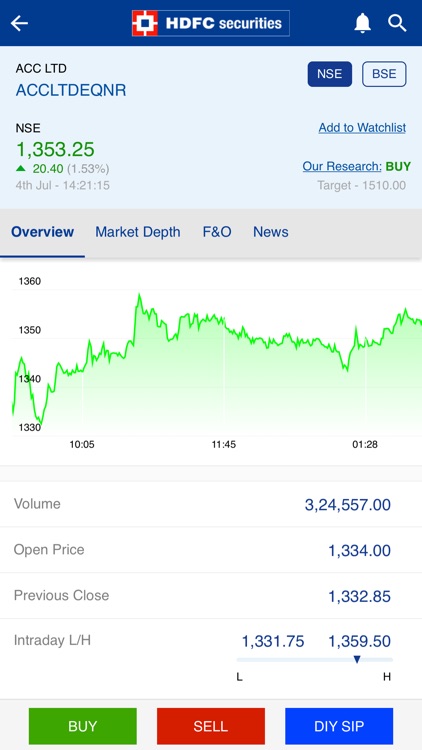Image resolution: width=422 pixels, height=750 pixels.
Task: Select the Volume row value
Action: click(x=347, y=505)
